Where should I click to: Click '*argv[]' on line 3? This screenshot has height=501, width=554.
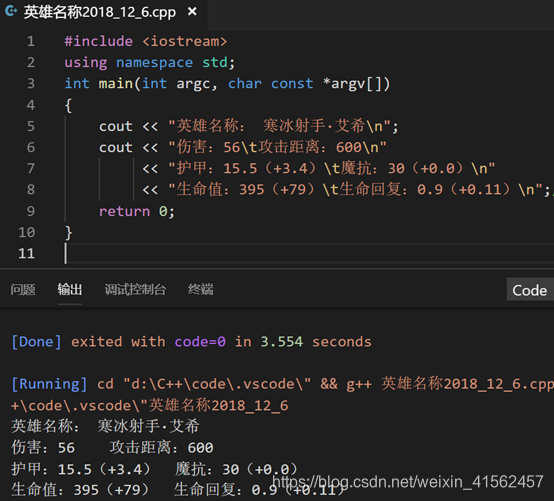pos(352,84)
